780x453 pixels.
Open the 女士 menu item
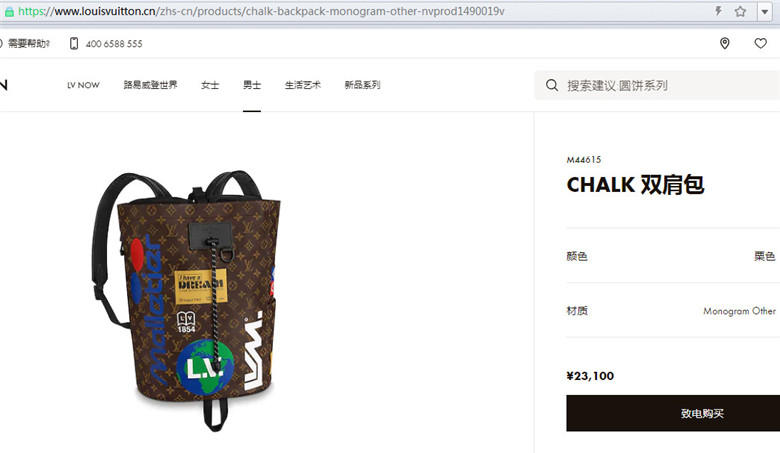(210, 85)
